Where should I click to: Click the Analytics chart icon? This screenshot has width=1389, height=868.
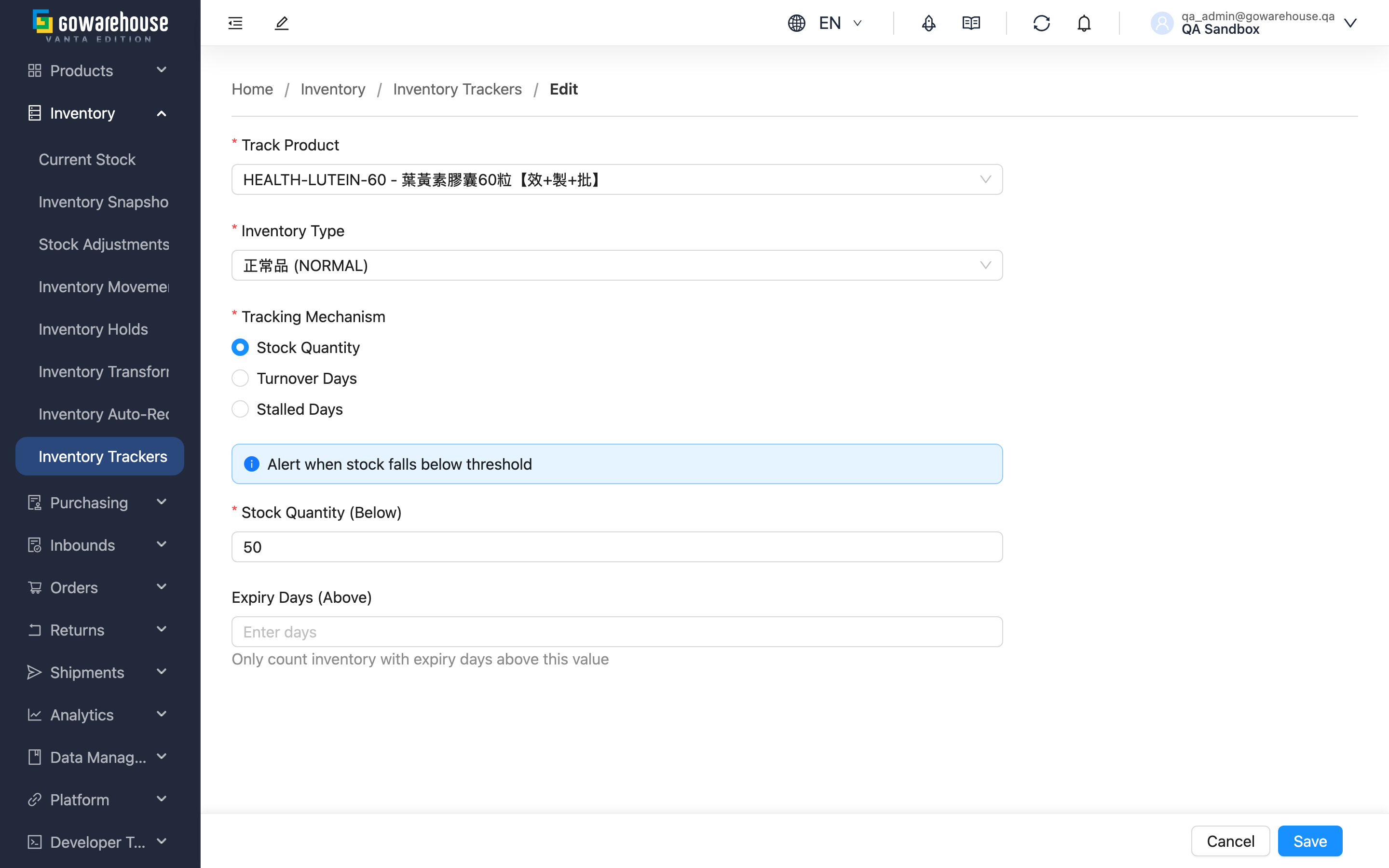[x=34, y=715]
